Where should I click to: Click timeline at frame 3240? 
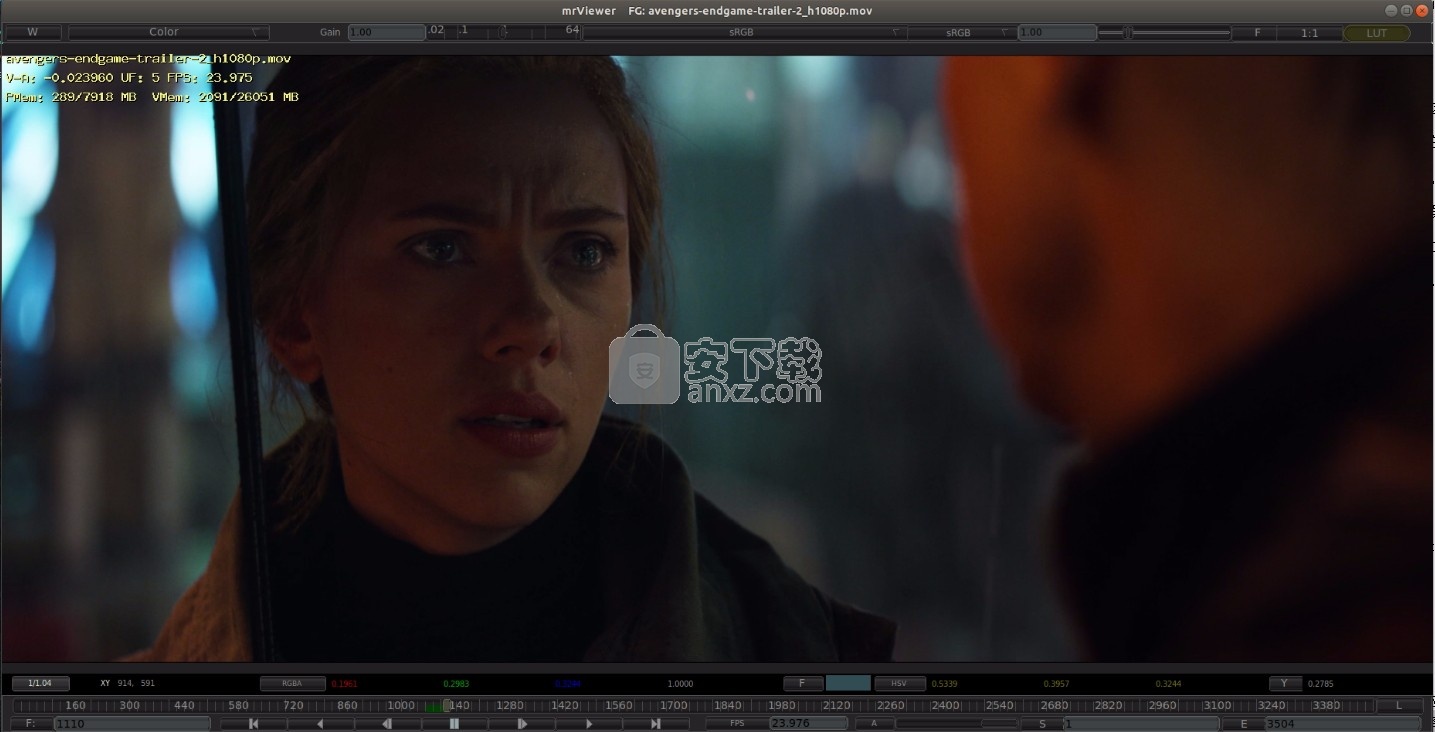[x=1271, y=705]
